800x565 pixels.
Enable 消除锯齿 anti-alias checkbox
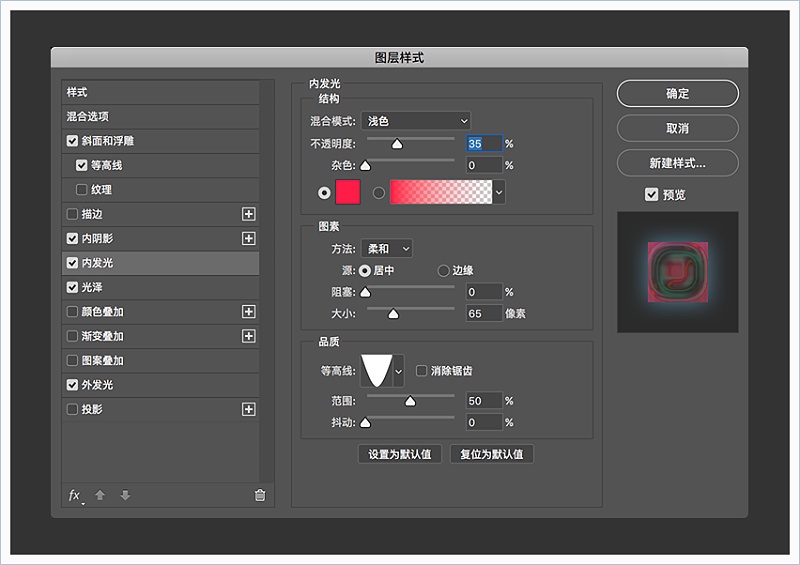coord(421,371)
